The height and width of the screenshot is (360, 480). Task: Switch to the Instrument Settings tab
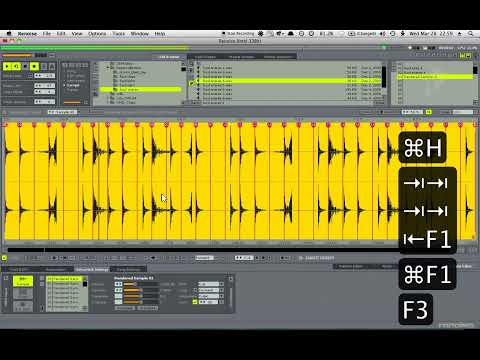tap(92, 269)
